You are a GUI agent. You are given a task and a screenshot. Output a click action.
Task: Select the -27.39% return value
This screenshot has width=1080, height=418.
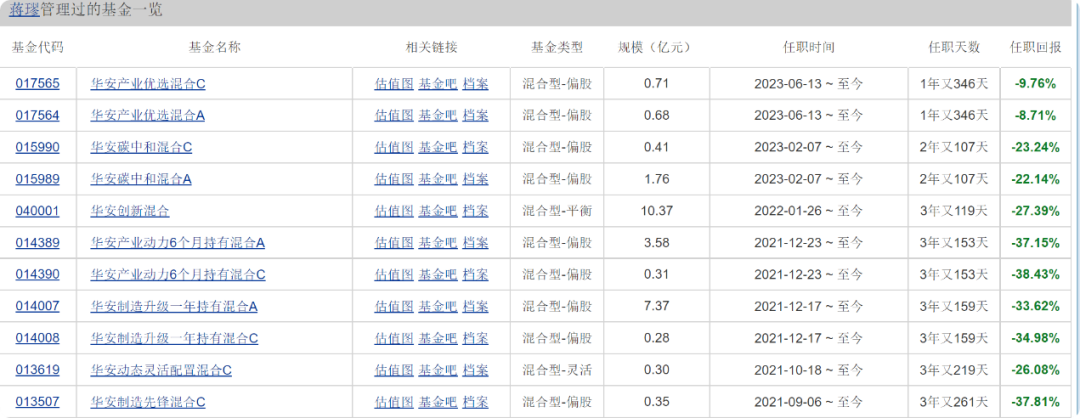tap(1035, 211)
